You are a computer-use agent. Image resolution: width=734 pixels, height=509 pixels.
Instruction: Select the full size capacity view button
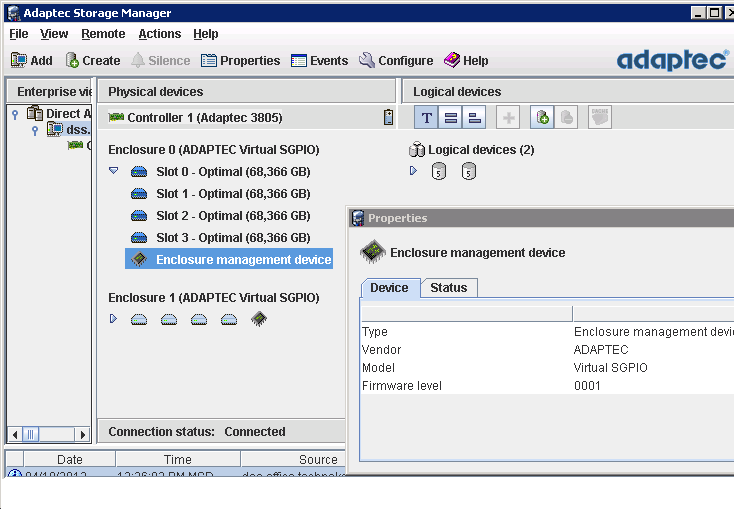[x=450, y=117]
